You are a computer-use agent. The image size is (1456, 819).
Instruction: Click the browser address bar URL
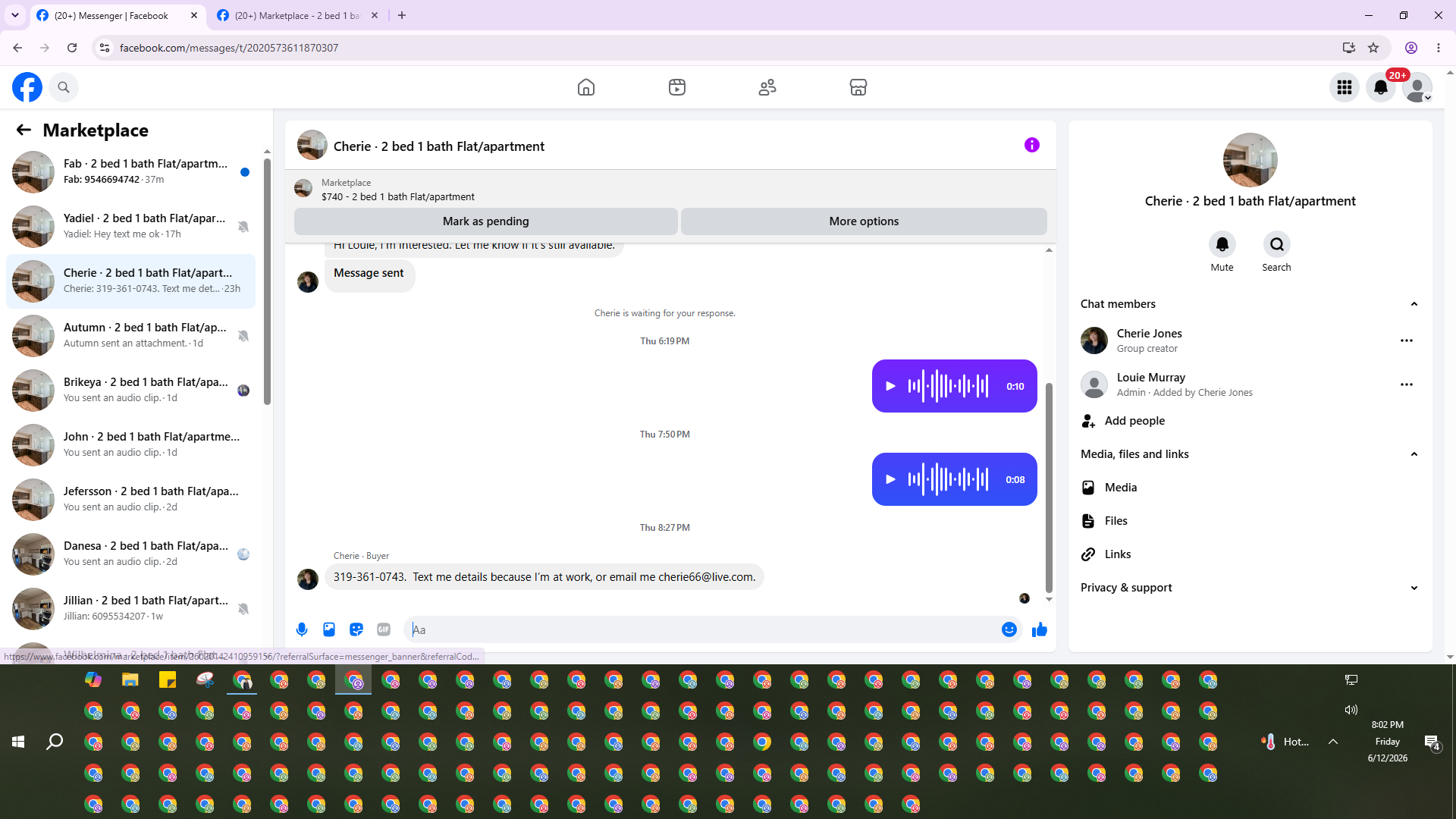pyautogui.click(x=229, y=48)
